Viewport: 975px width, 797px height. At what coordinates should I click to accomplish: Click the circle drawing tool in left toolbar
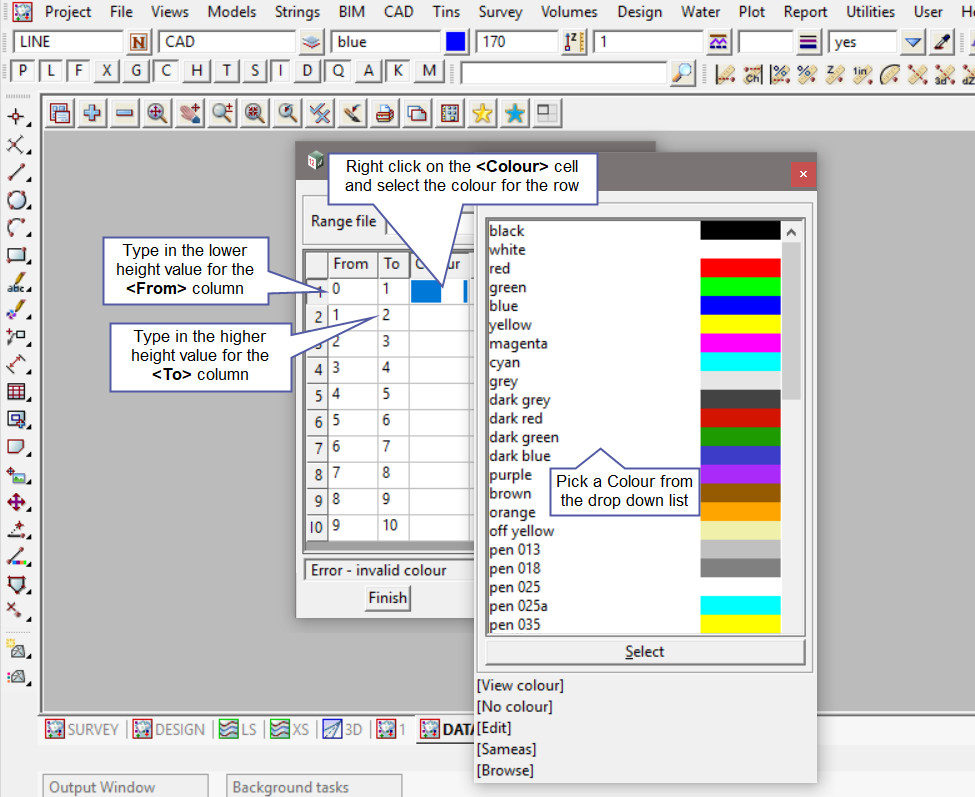[16, 200]
